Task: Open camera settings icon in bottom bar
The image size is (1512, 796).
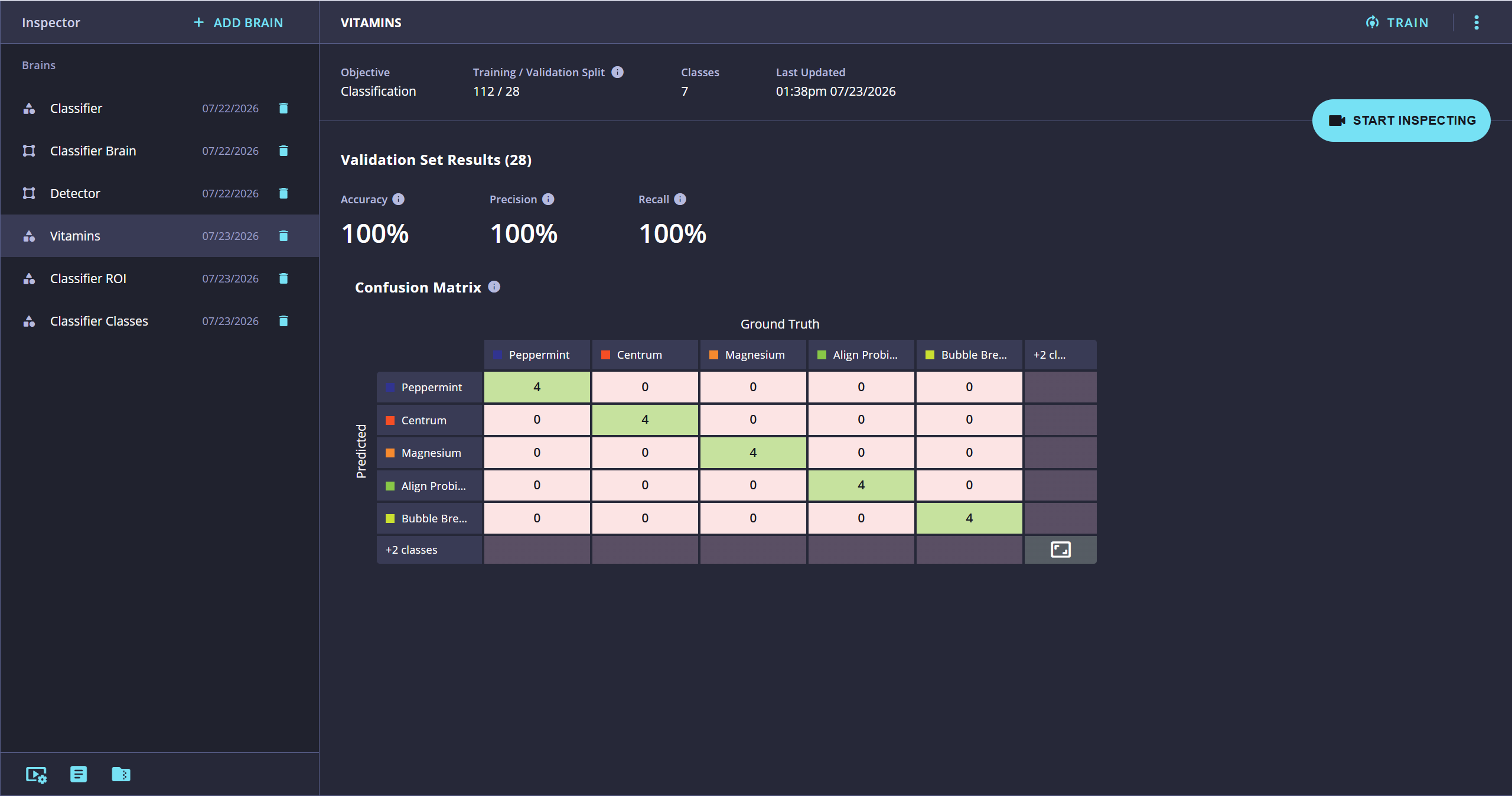Action: [x=36, y=774]
